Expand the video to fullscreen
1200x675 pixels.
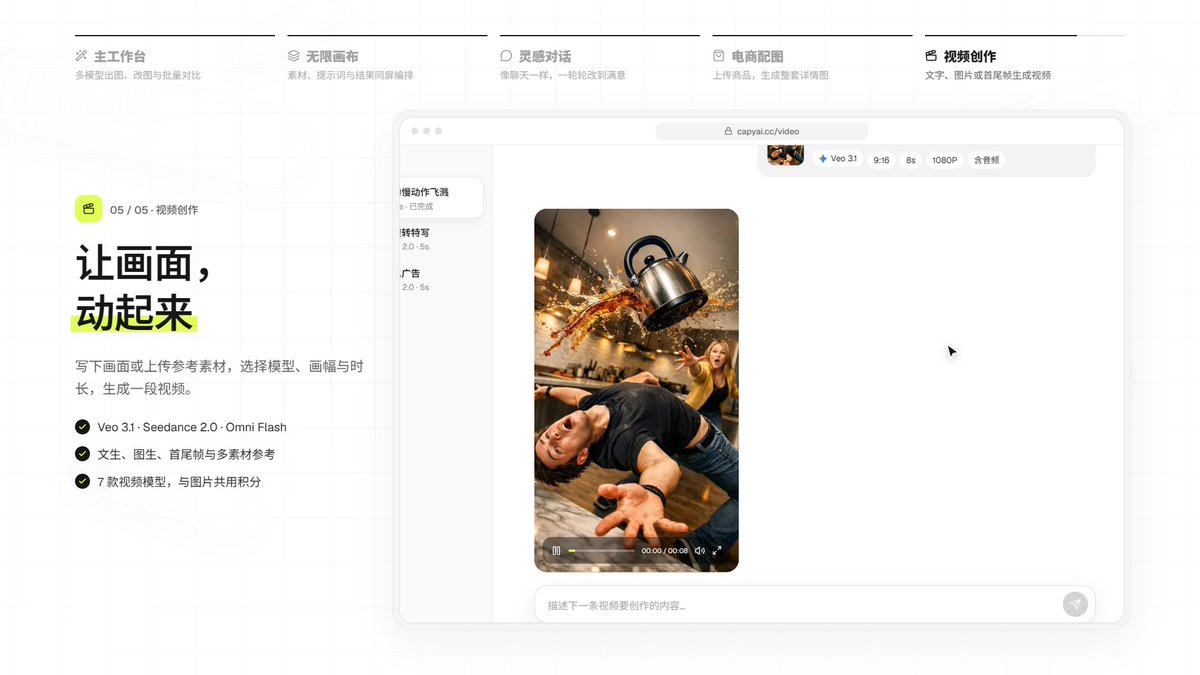tap(717, 550)
